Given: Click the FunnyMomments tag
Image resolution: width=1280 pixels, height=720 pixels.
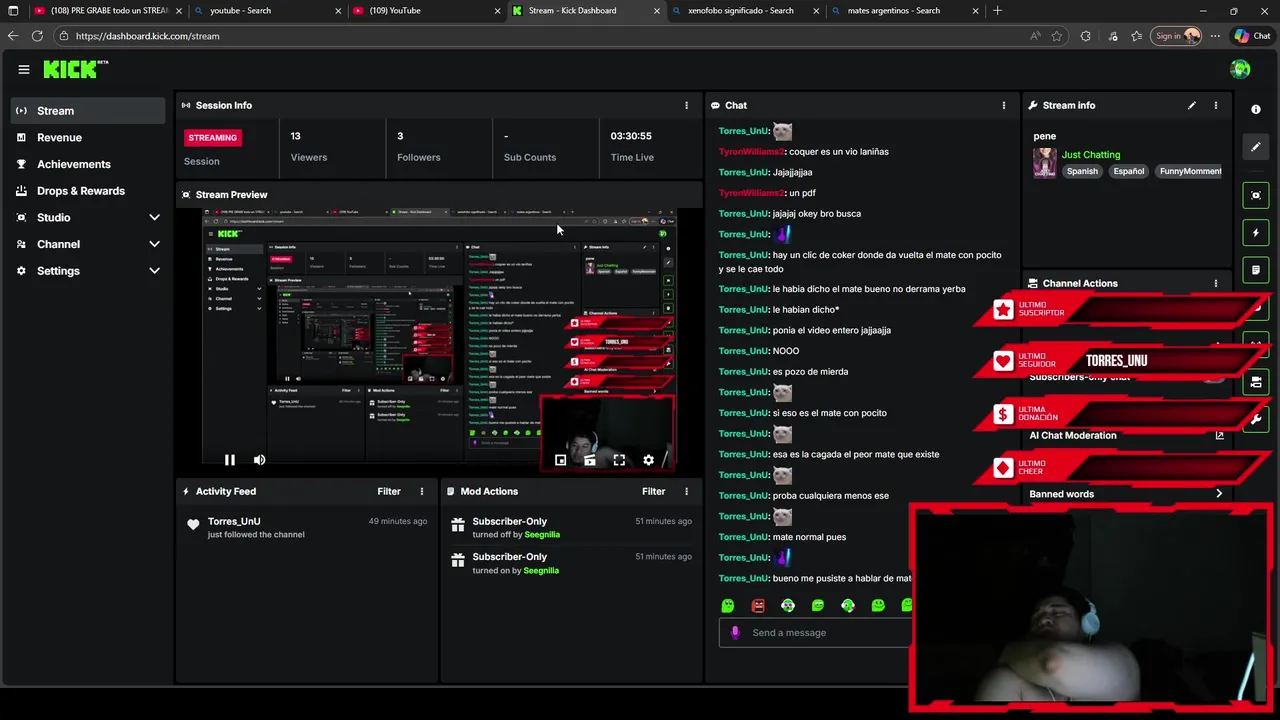Looking at the screenshot, I should [1190, 171].
